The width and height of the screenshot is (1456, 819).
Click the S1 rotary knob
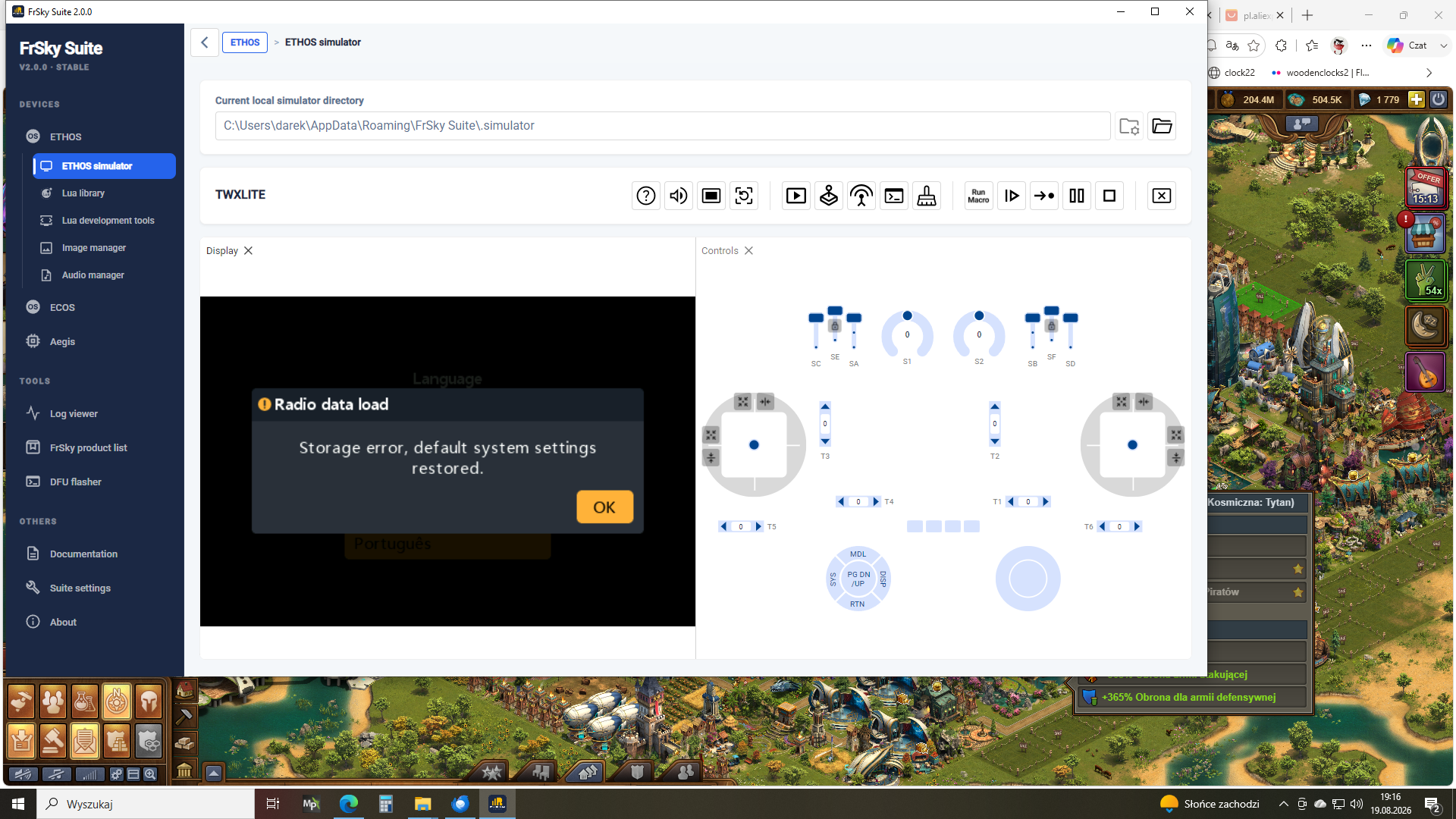(x=907, y=334)
